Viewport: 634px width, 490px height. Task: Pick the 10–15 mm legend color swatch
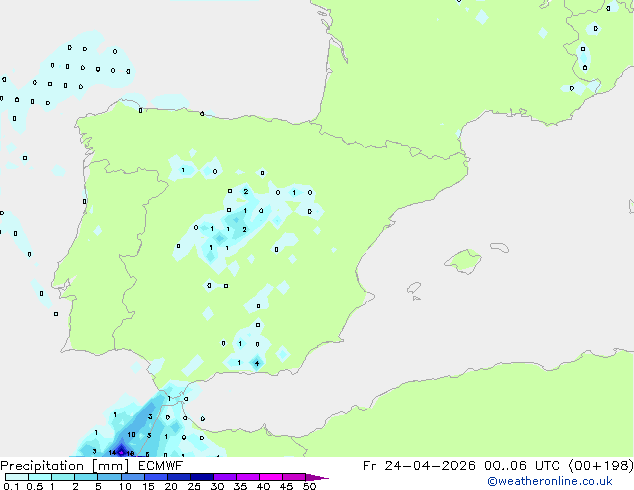coord(132,477)
